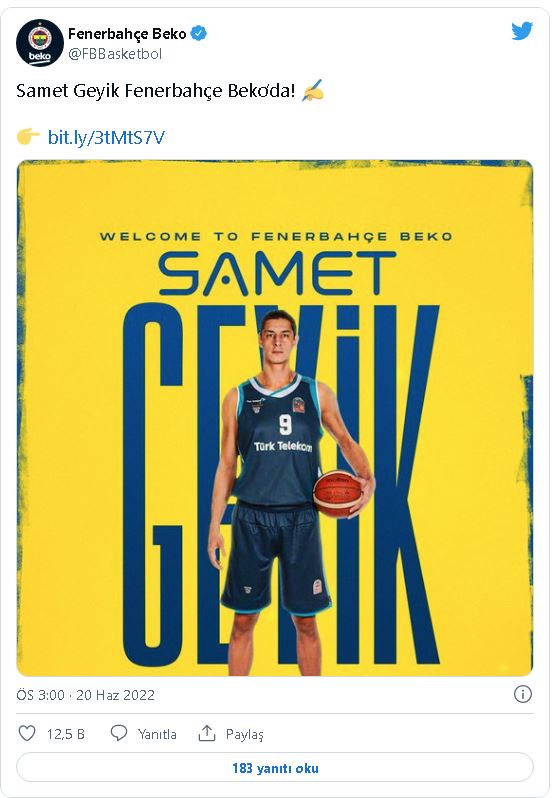Image resolution: width=556 pixels, height=798 pixels.
Task: Click the share upload arrow icon
Action: pyautogui.click(x=207, y=733)
